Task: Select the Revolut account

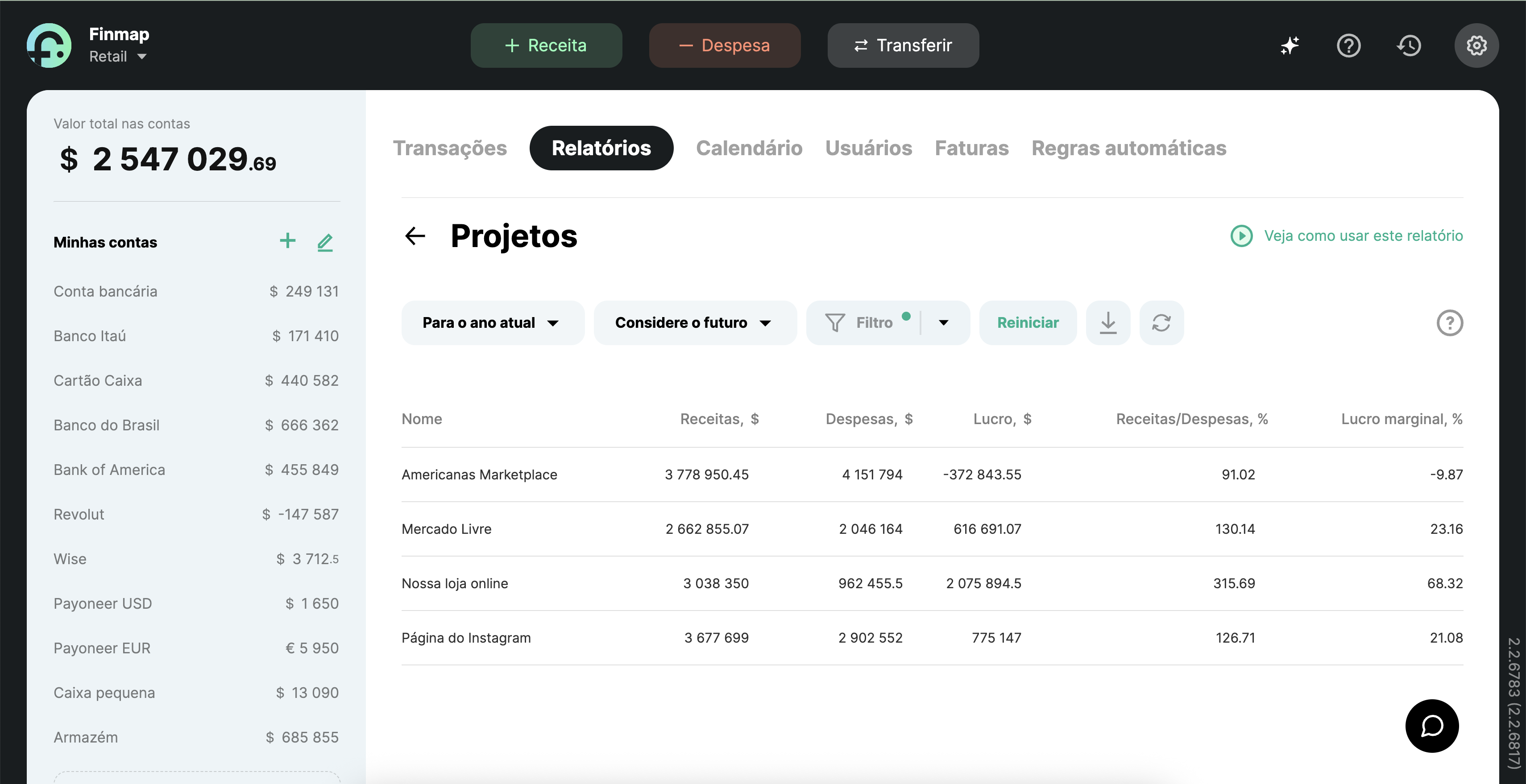Action: (196, 514)
